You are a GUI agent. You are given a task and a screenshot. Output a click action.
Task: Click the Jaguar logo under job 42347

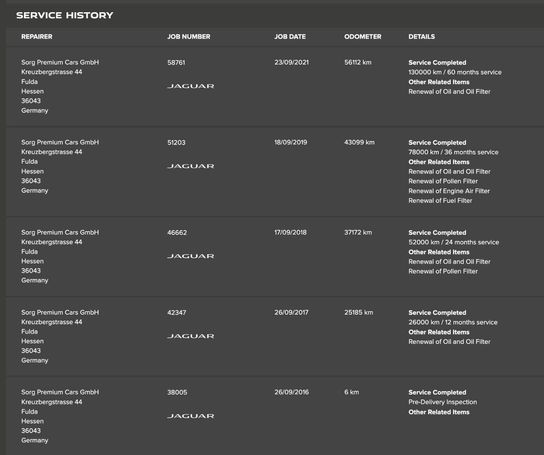[190, 336]
